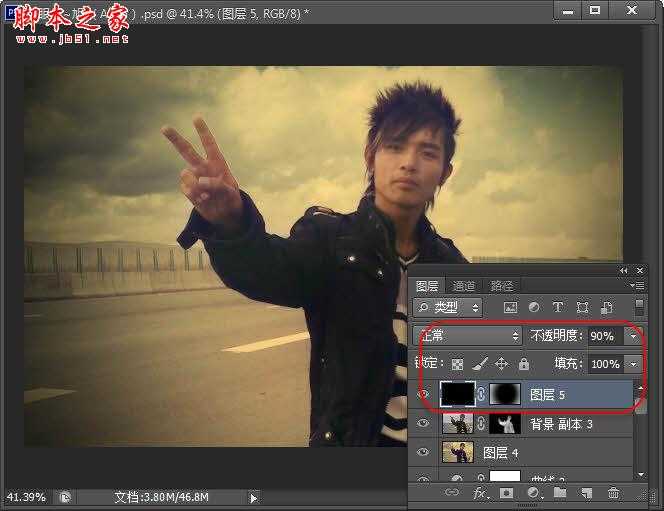The image size is (664, 511).
Task: Click the 不透明度 opacity label
Action: pos(556,336)
